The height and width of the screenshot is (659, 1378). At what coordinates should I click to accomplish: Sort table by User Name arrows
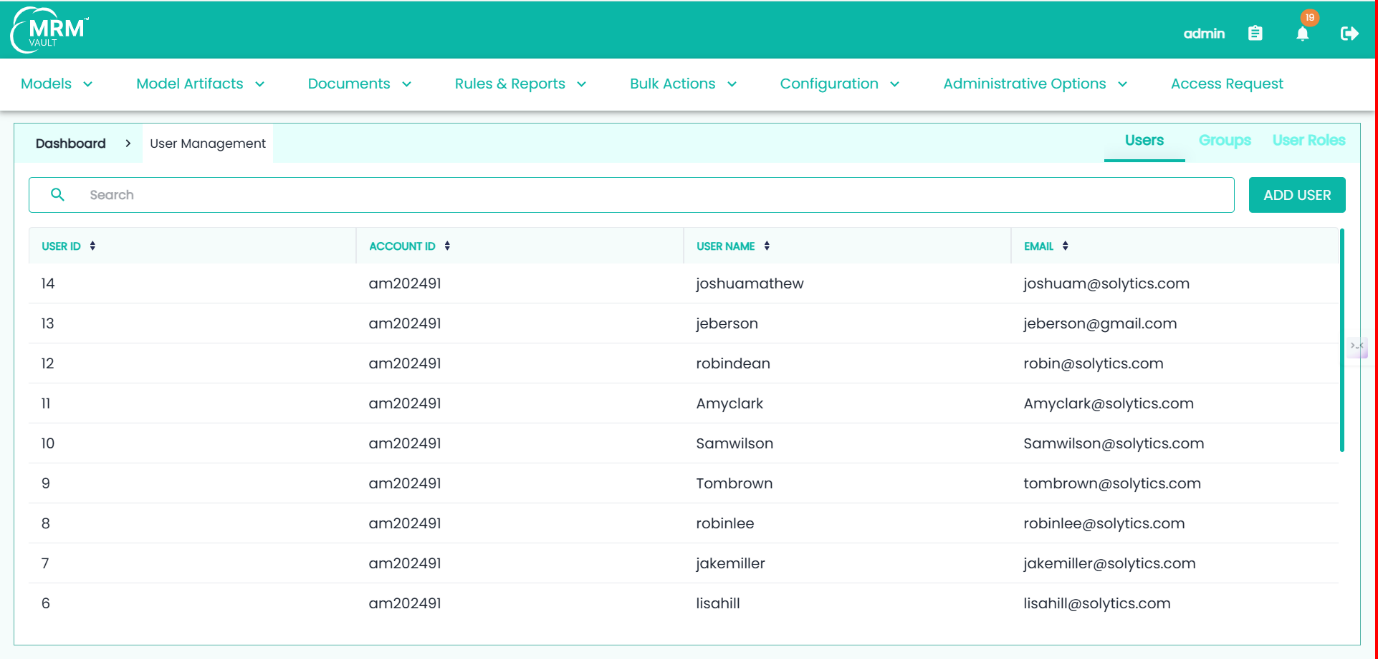pos(767,246)
